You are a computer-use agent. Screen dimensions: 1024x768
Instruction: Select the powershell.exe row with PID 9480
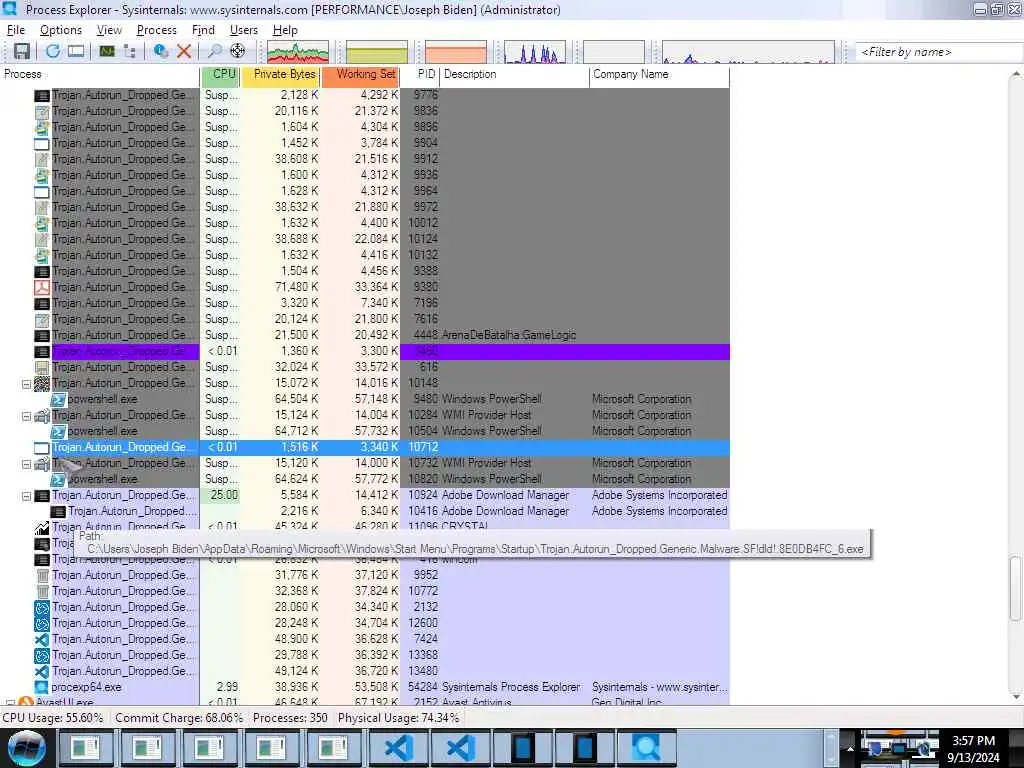point(364,399)
